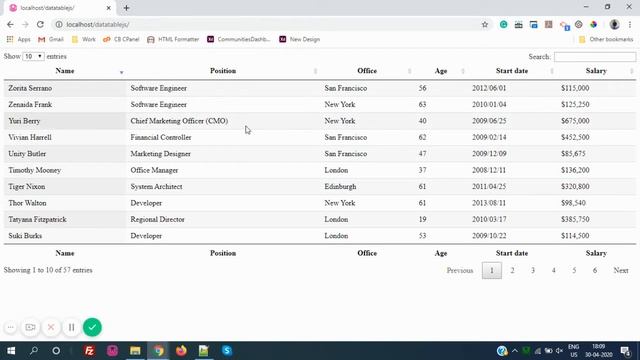The height and width of the screenshot is (360, 640).
Task: Open the Apps bookmark shortcut
Action: pos(18,39)
